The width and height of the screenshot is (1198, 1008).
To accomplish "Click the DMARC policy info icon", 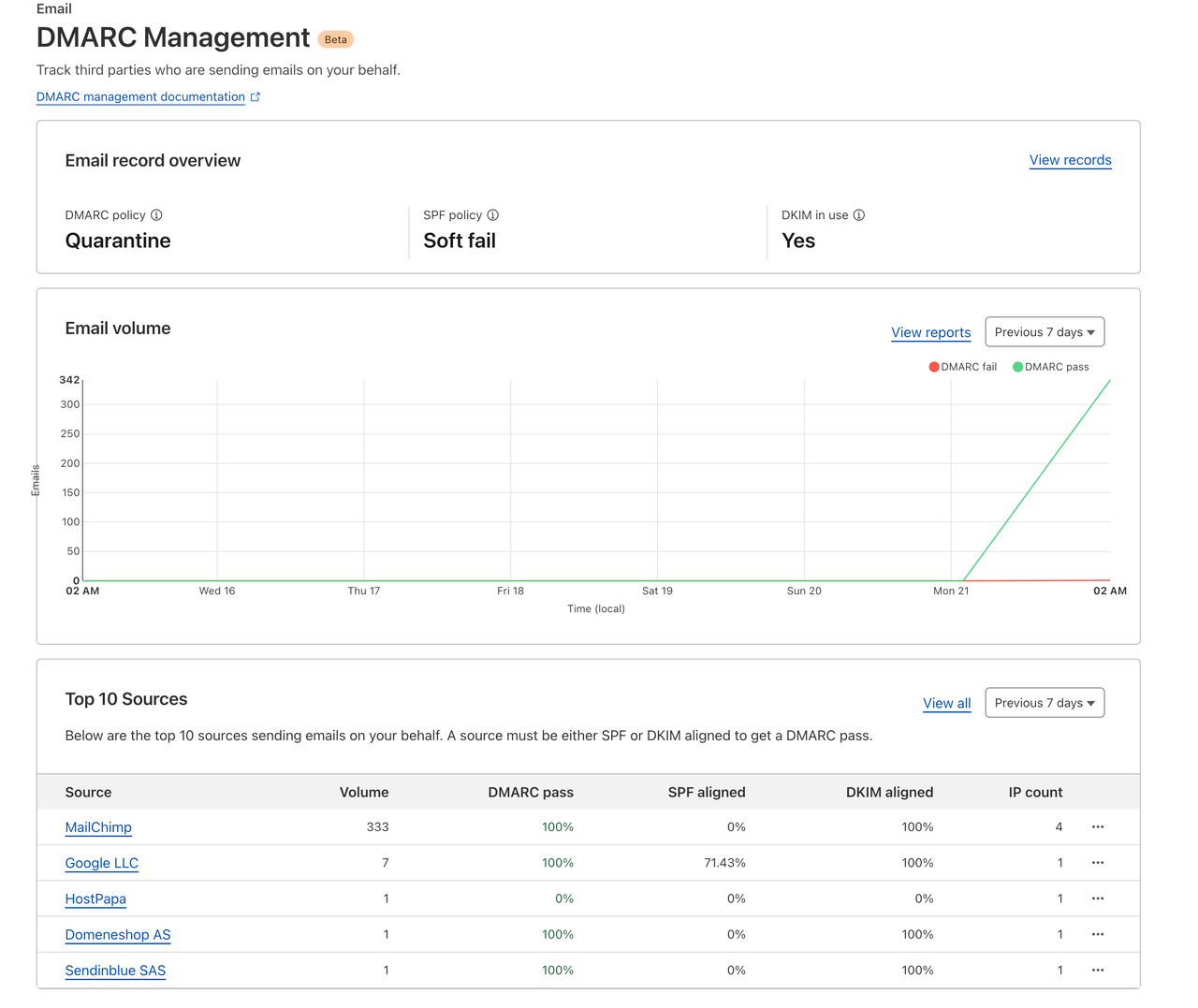I will 156,214.
